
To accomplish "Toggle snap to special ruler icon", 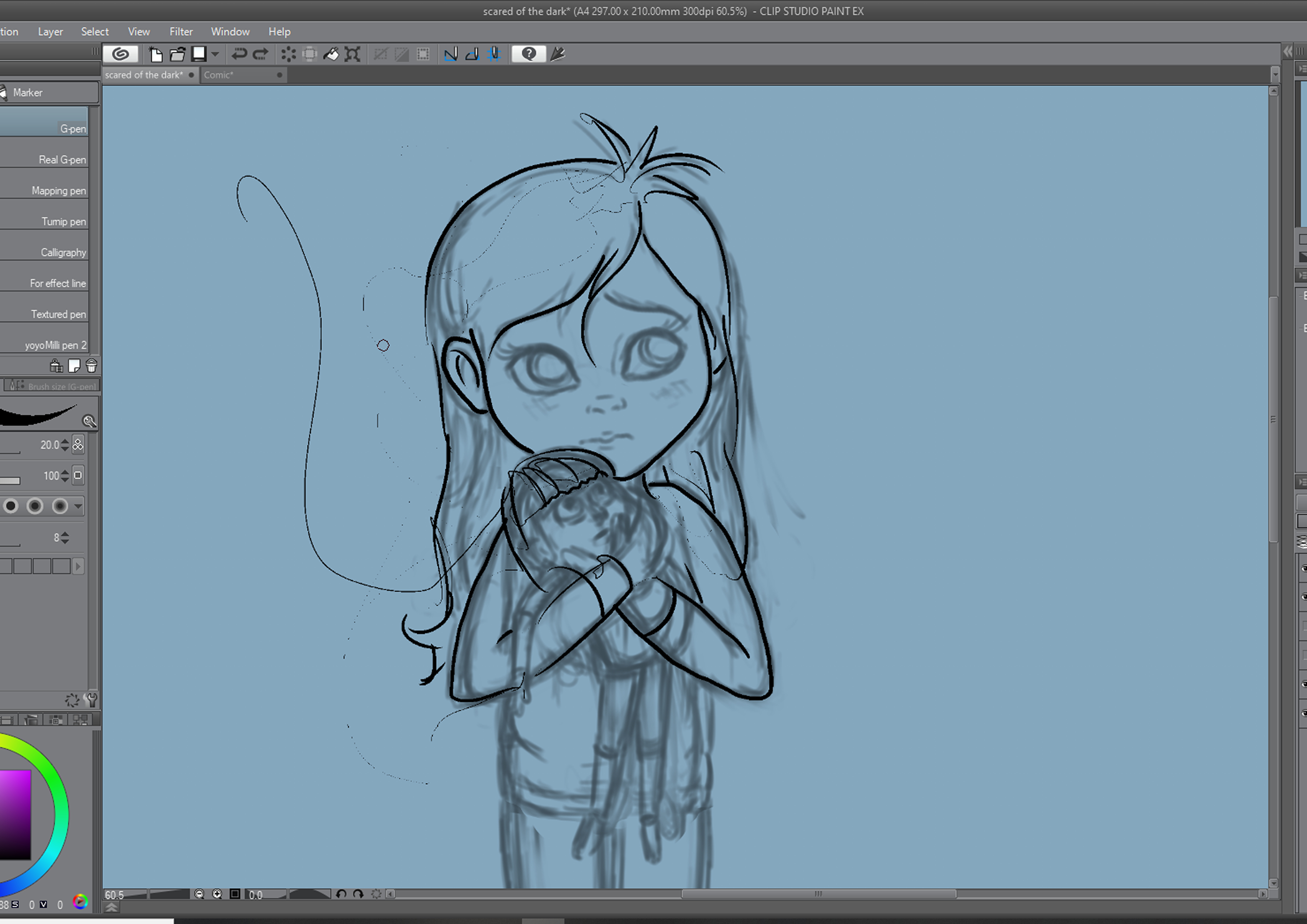I will [472, 54].
